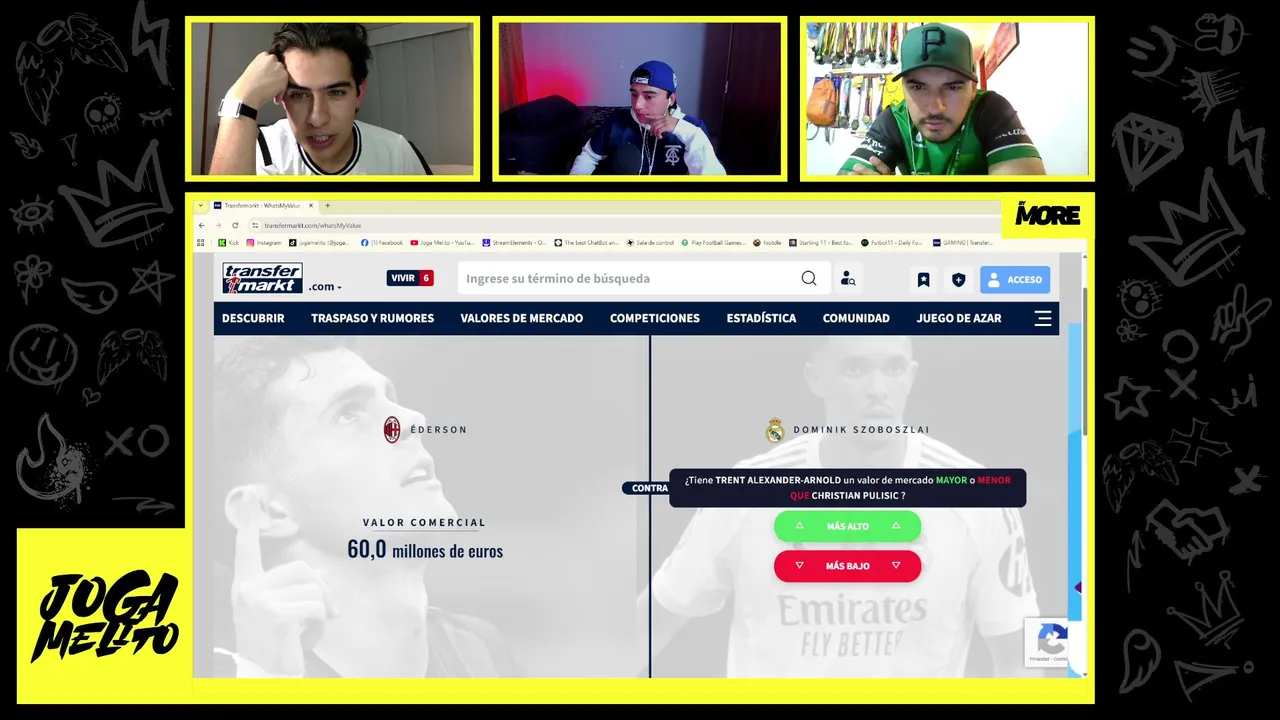
Task: Click the Transfermarkt logo
Action: coord(262,278)
